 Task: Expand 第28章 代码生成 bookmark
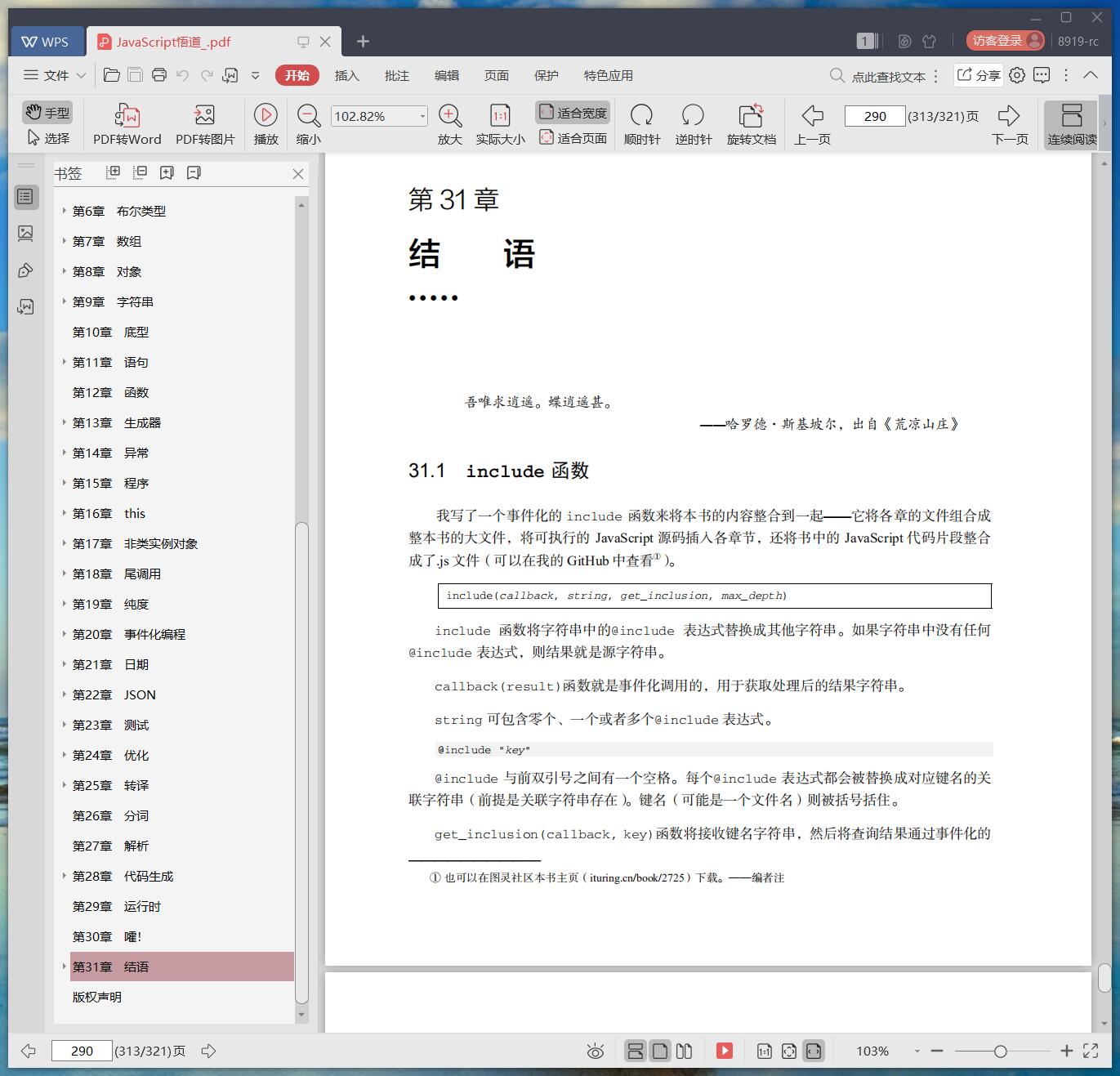pos(64,876)
